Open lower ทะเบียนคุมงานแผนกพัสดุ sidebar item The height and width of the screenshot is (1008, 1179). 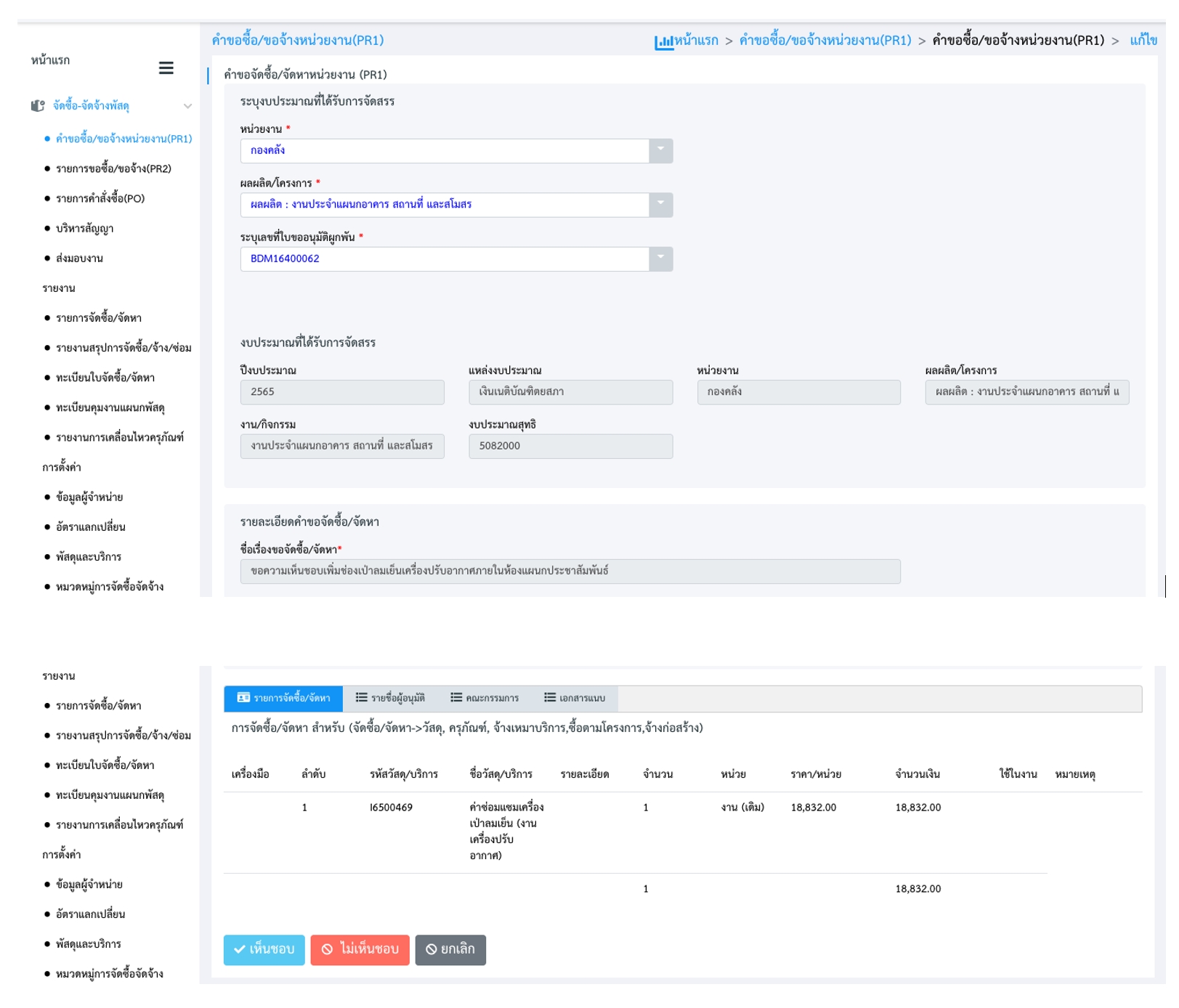(110, 795)
